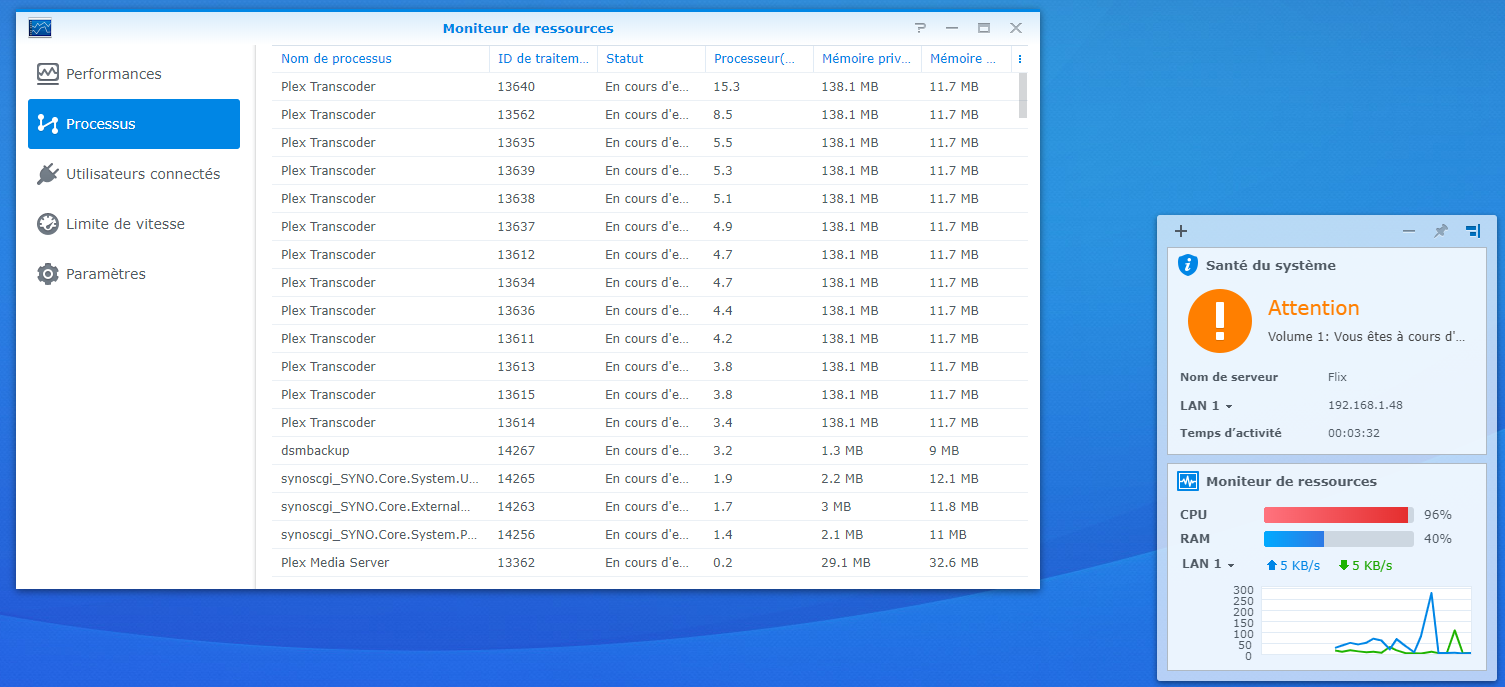Click the widget panel dock layout icon
Image resolution: width=1505 pixels, height=687 pixels.
[x=1473, y=231]
